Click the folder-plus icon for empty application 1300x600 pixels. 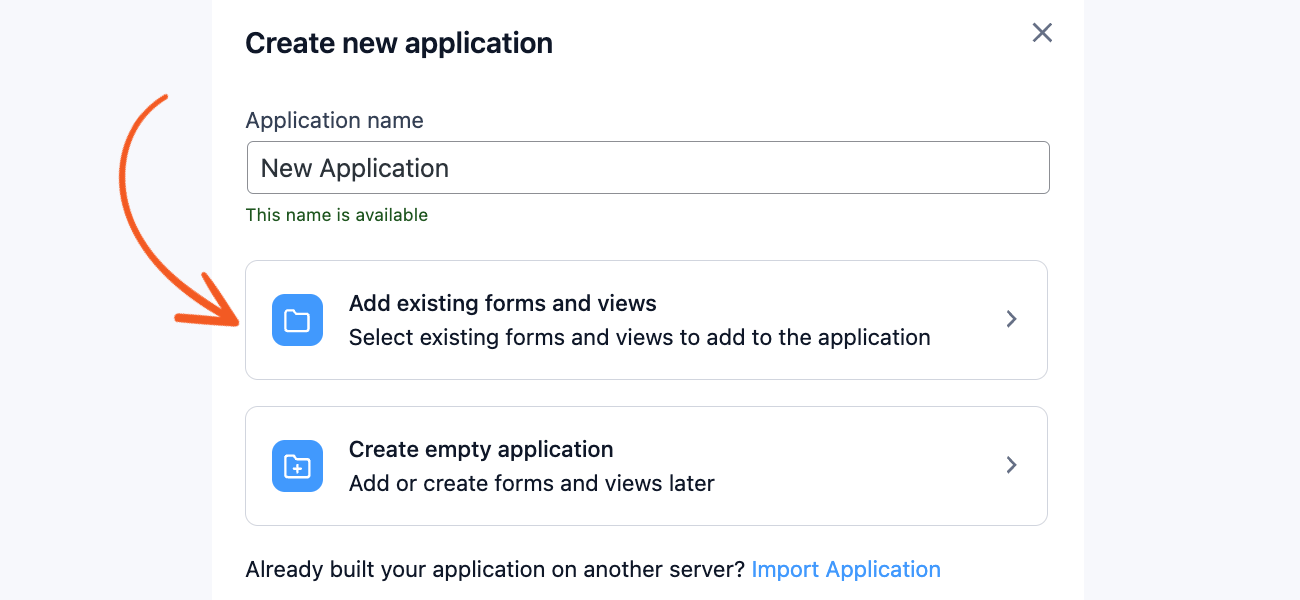pos(297,466)
